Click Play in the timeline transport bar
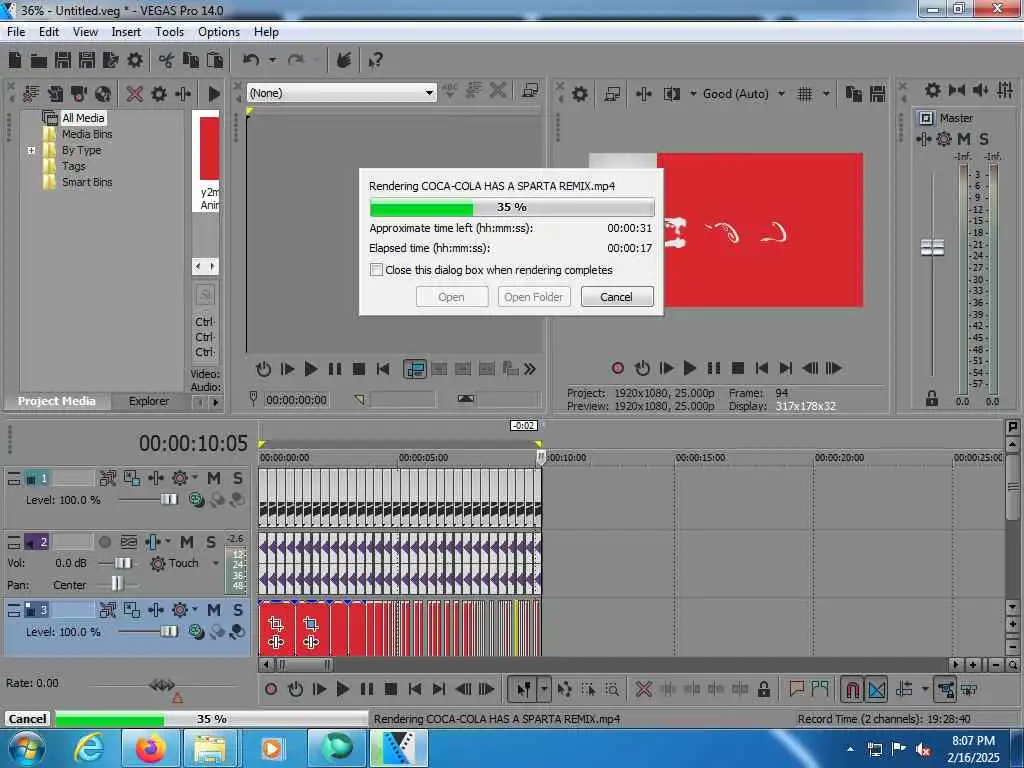 [342, 689]
